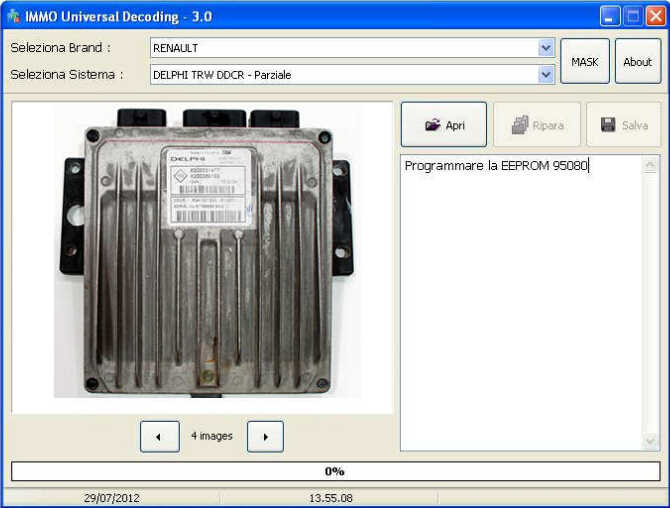Click the Salva save button

coord(623,125)
